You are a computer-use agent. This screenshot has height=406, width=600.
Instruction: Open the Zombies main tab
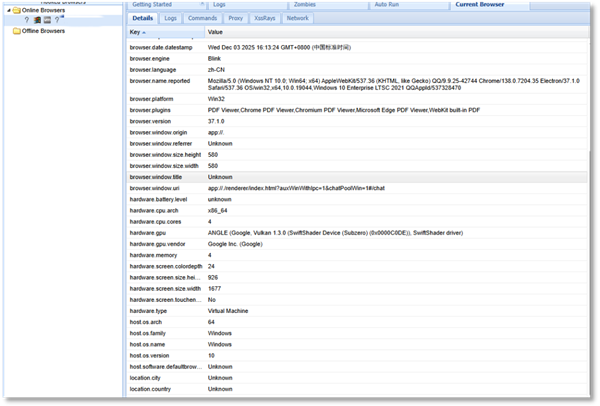[x=299, y=5]
